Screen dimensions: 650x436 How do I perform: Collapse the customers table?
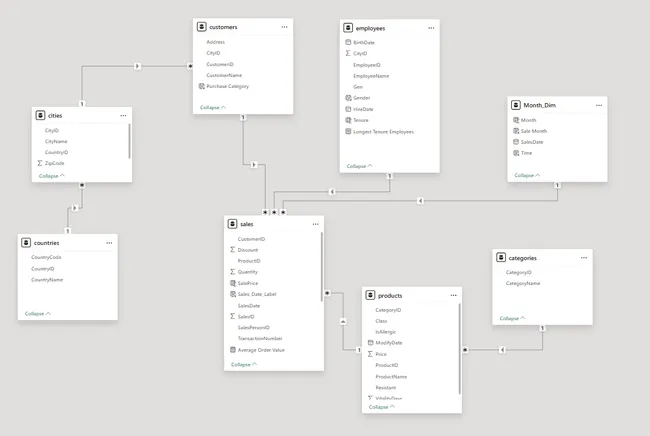[213, 107]
